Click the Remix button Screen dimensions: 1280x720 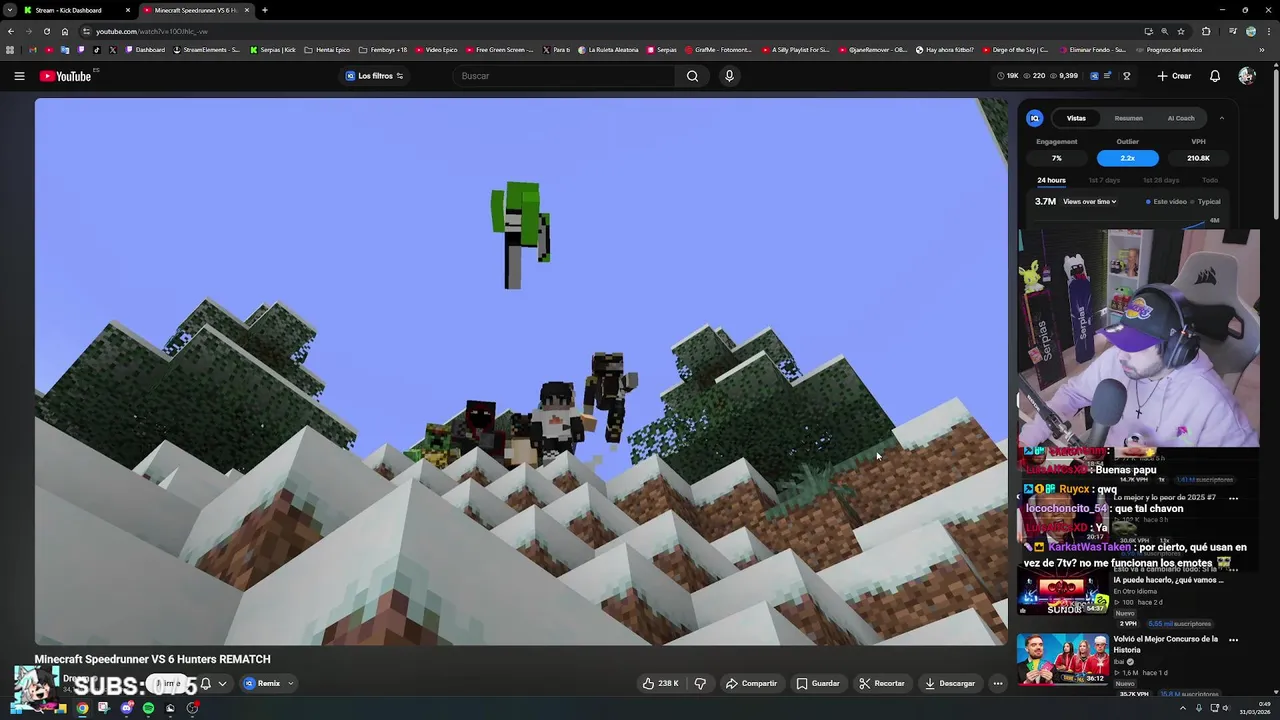tap(262, 684)
